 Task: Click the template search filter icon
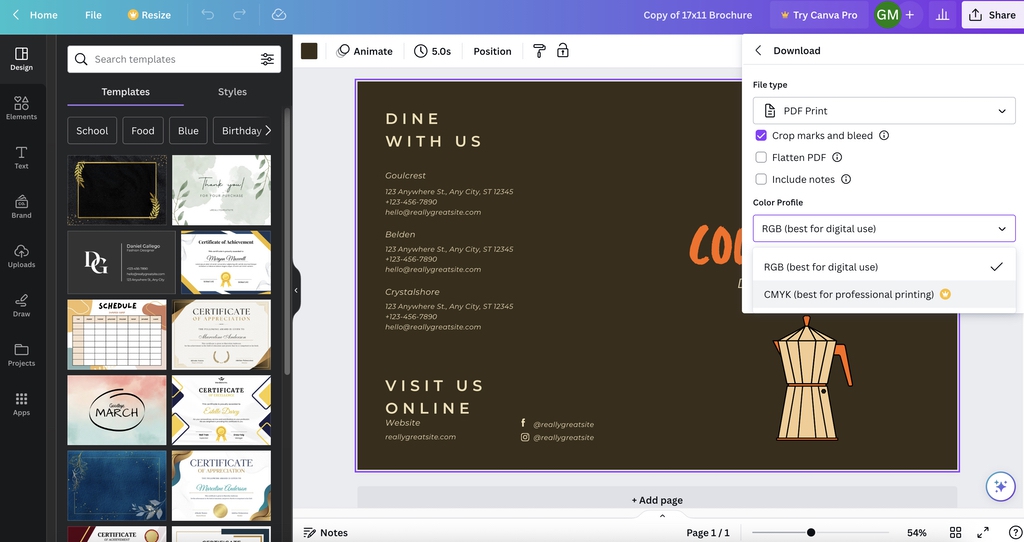267,59
